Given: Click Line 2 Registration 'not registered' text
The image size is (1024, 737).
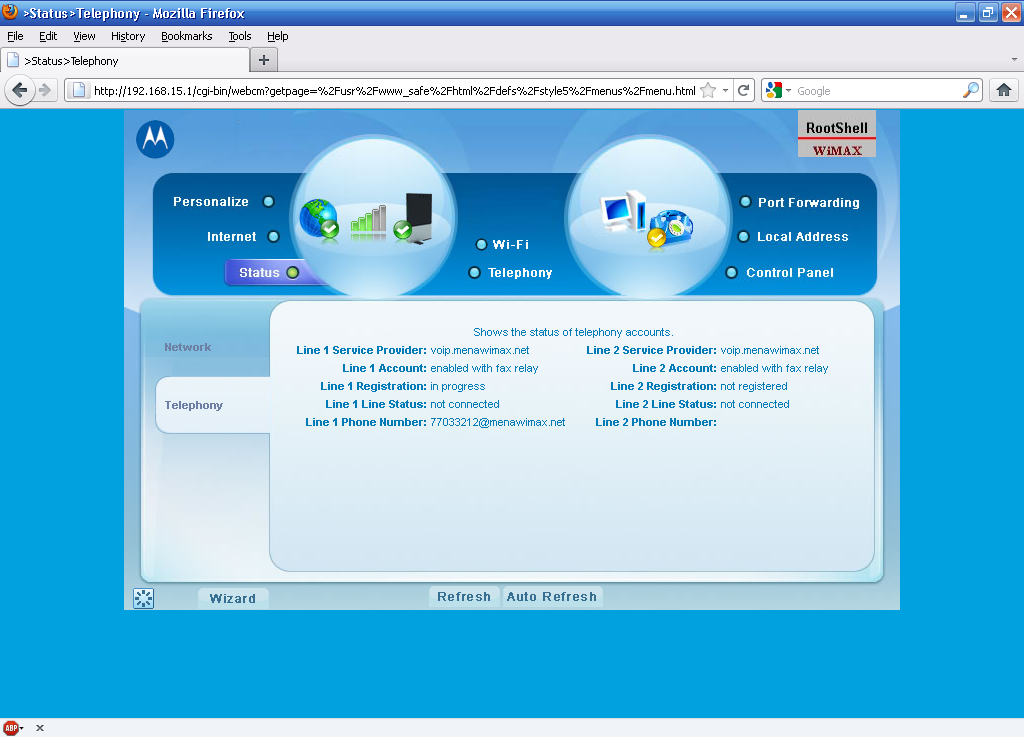Looking at the screenshot, I should pos(754,386).
